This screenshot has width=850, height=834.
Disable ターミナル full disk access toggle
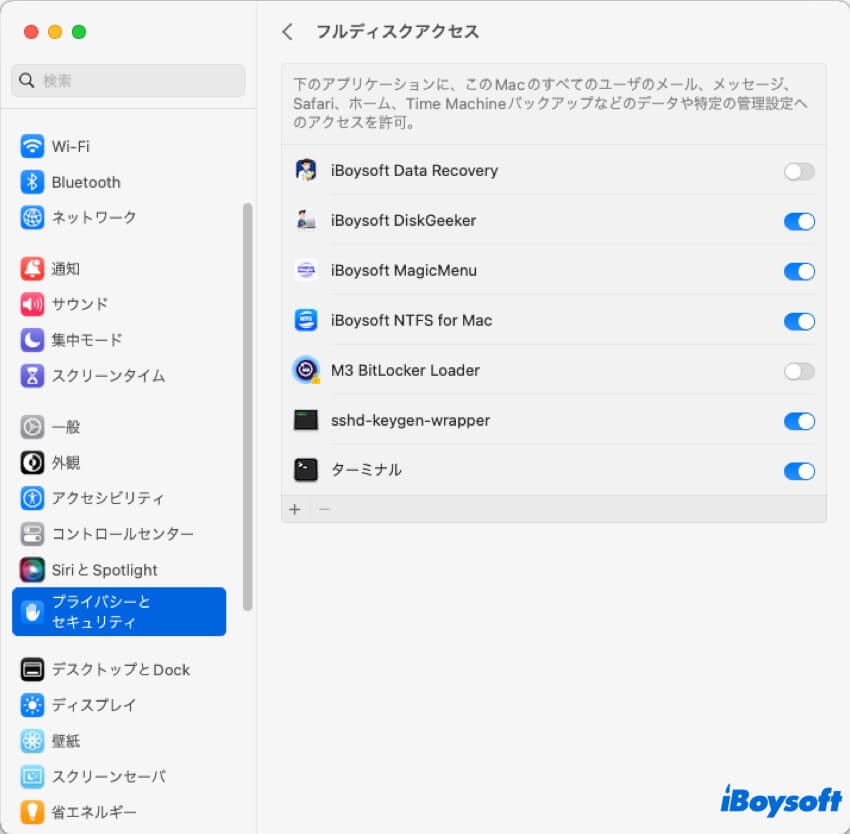(799, 471)
